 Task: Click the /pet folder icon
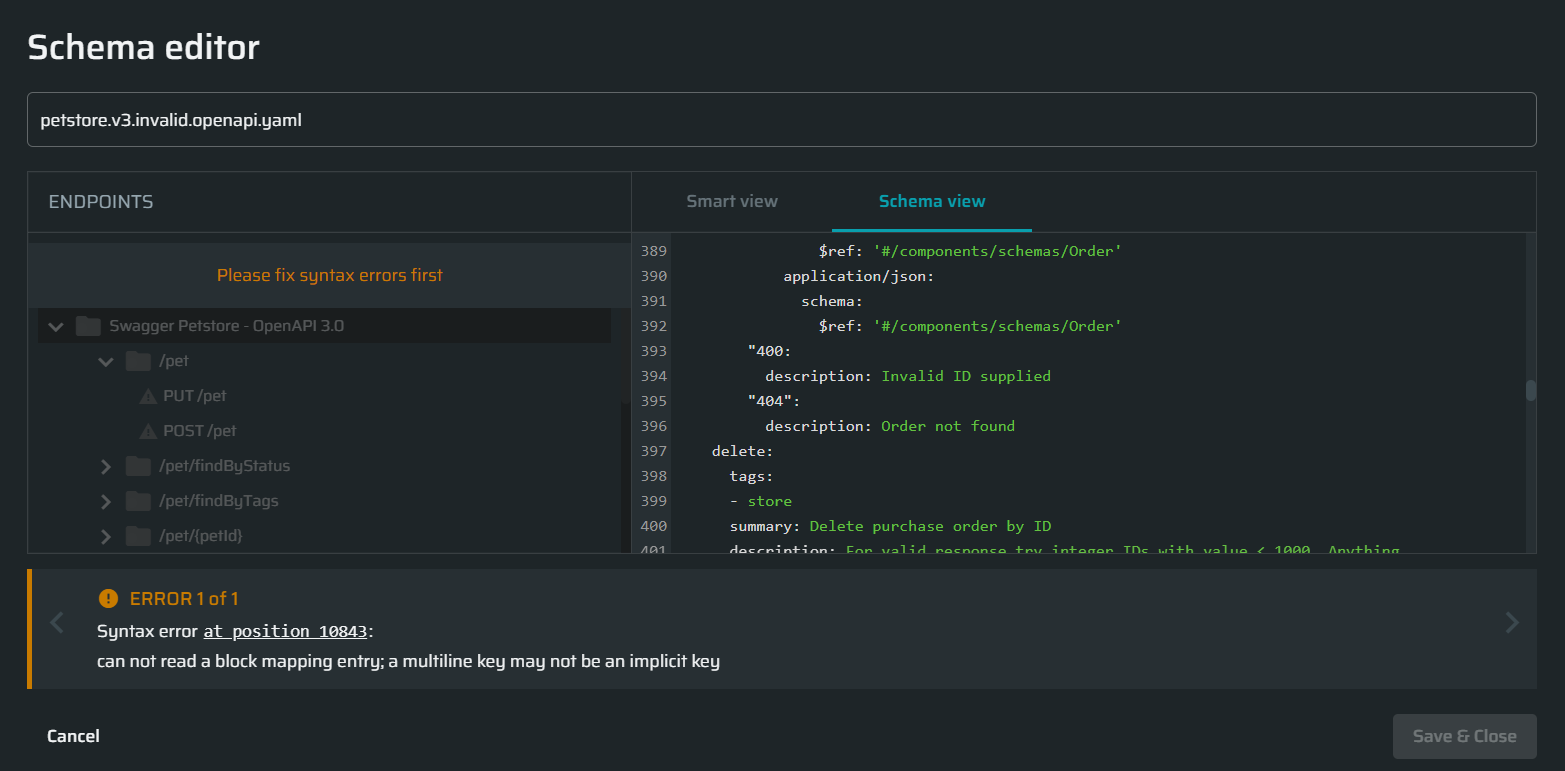[x=138, y=361]
